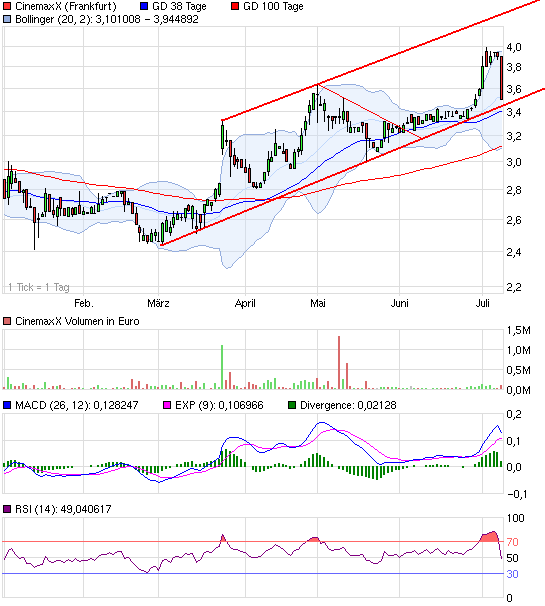The width and height of the screenshot is (545, 606).
Task: Click the 2,8 price axis label
Action: [514, 190]
